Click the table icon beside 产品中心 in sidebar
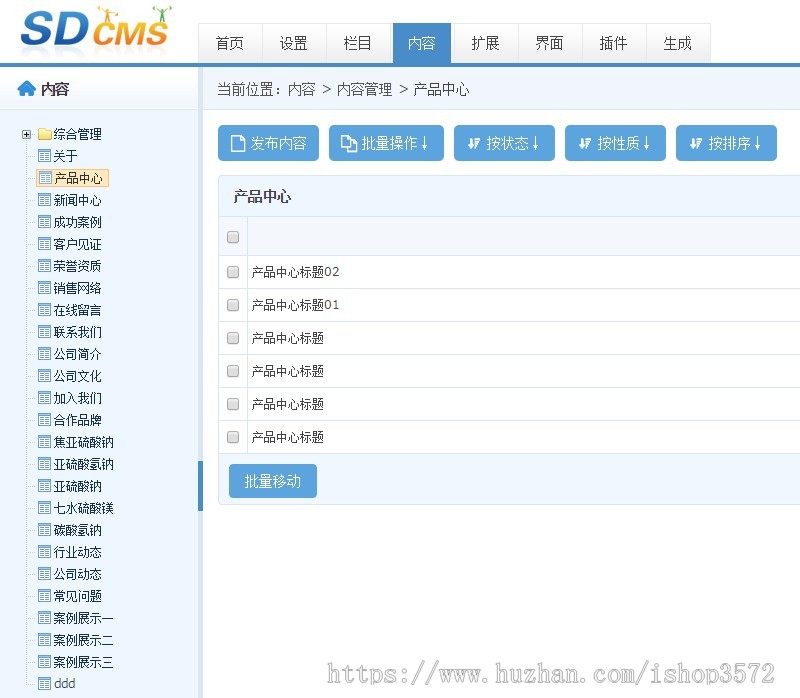The width and height of the screenshot is (800, 698). coord(46,177)
